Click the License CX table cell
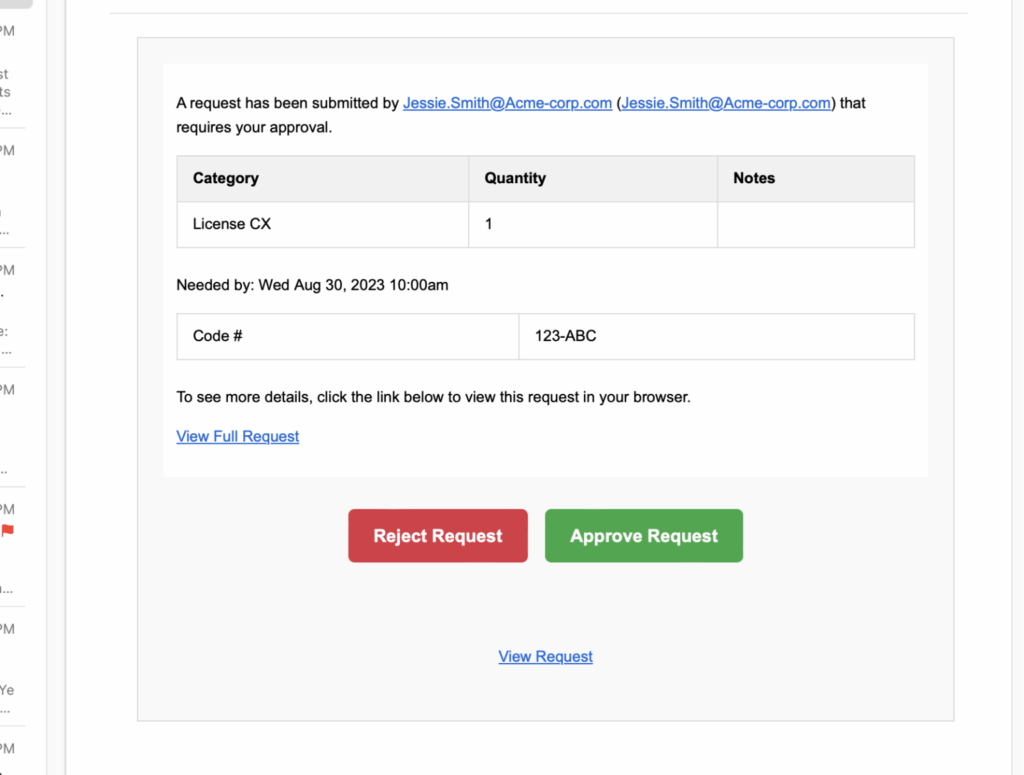 pyautogui.click(x=232, y=224)
